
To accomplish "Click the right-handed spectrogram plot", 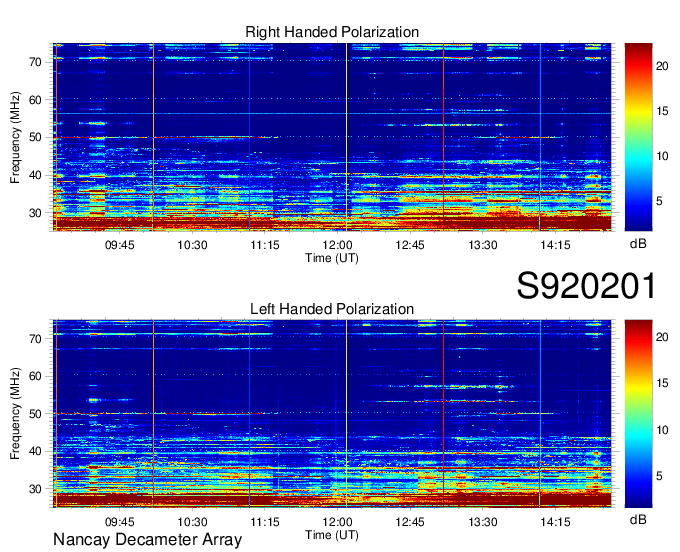I will coord(332,137).
